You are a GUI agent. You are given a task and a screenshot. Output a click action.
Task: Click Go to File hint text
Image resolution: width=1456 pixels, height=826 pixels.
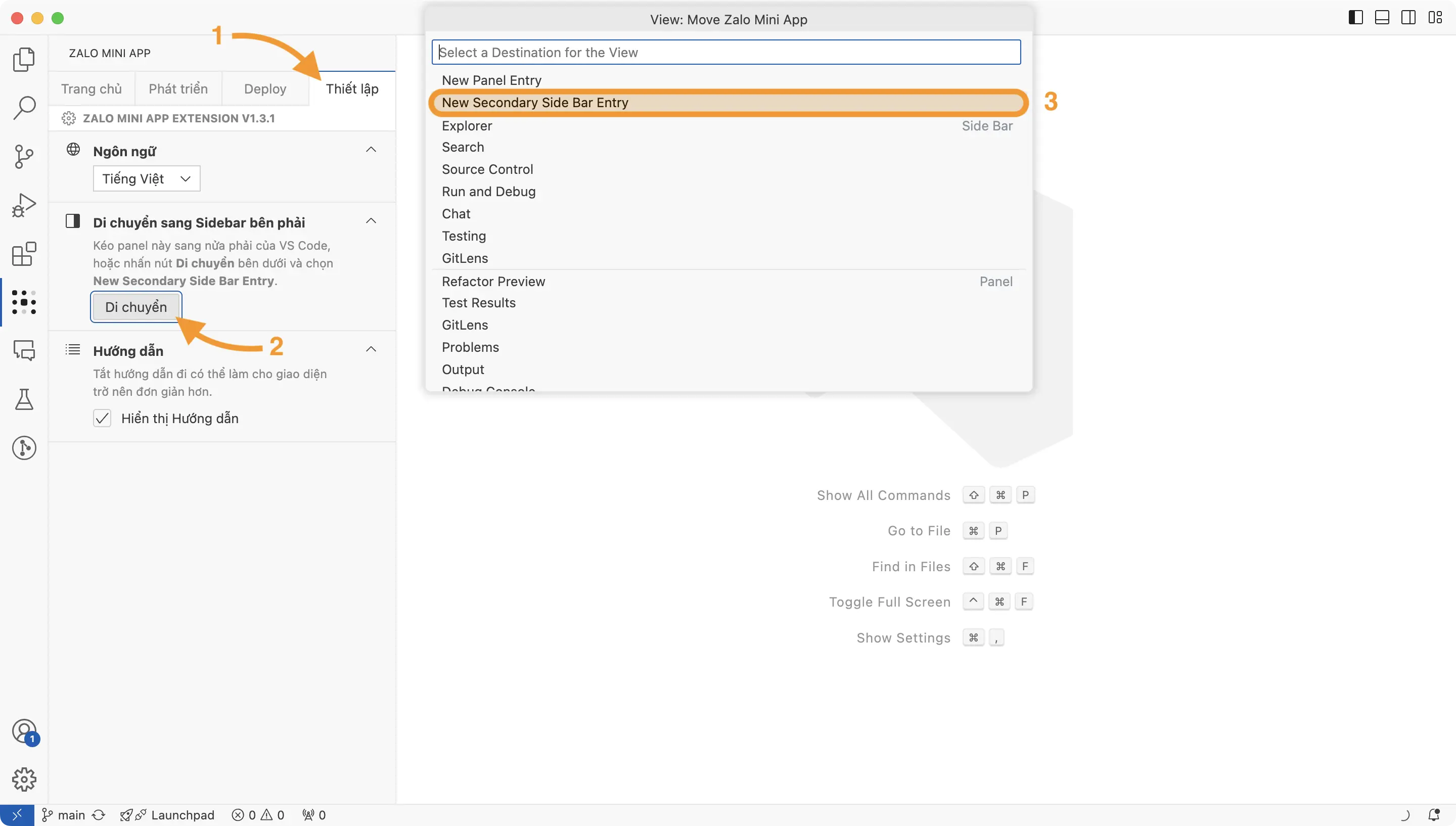(x=919, y=530)
